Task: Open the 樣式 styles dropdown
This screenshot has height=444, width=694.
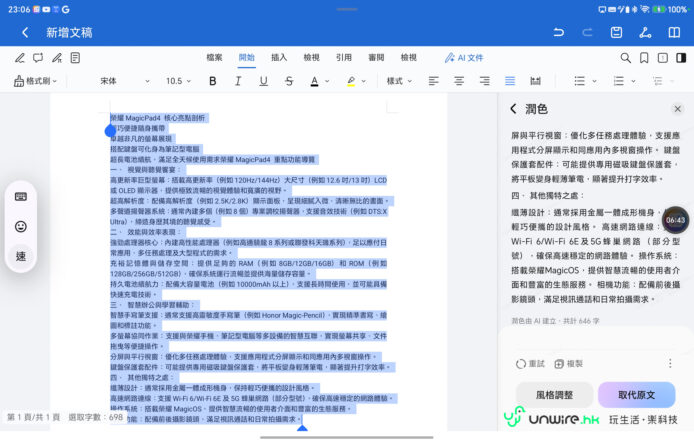Action: click(x=399, y=81)
